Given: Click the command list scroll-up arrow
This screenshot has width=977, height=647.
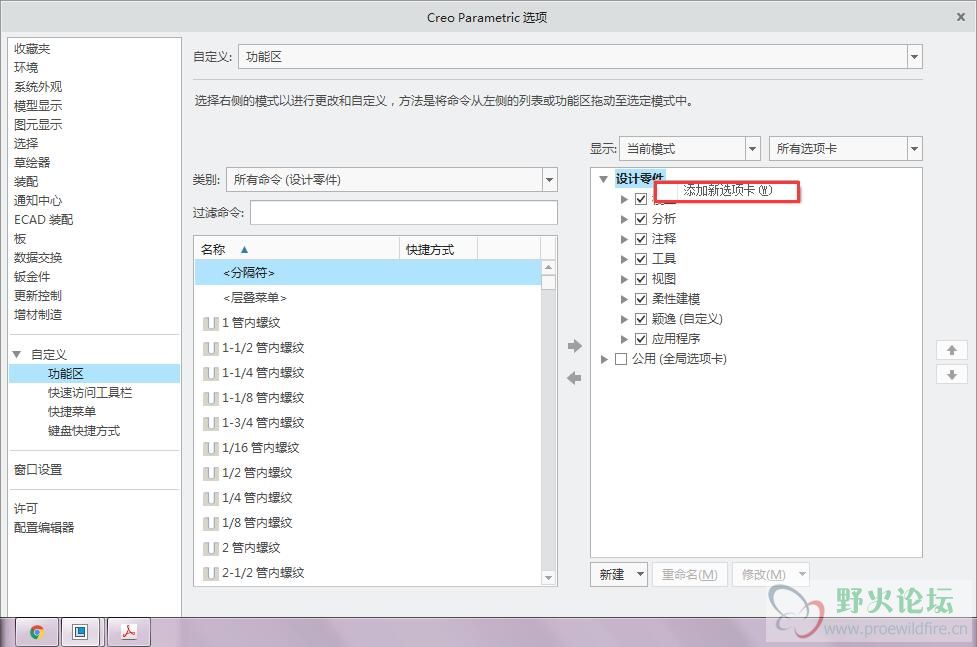Looking at the screenshot, I should (548, 267).
